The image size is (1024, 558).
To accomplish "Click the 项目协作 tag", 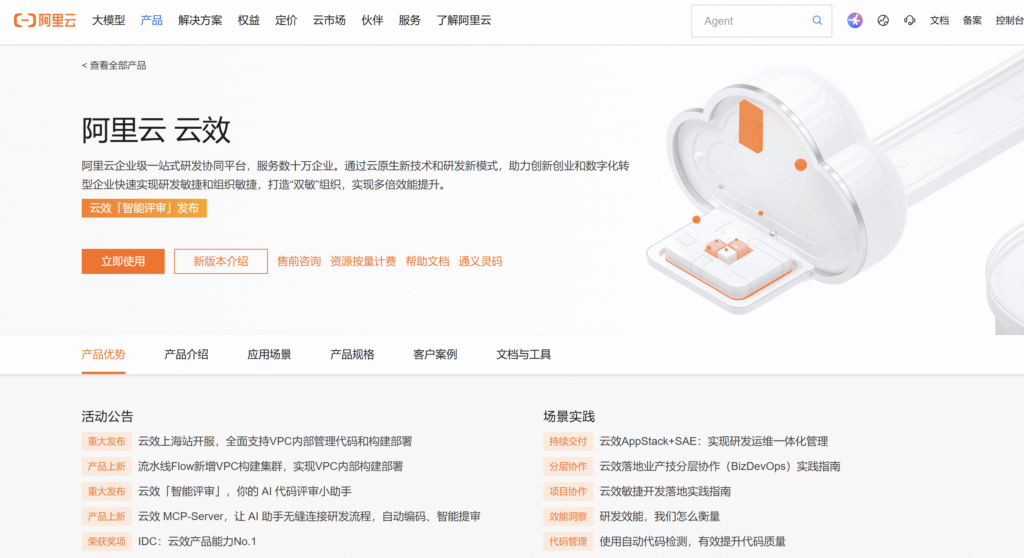I will 568,491.
